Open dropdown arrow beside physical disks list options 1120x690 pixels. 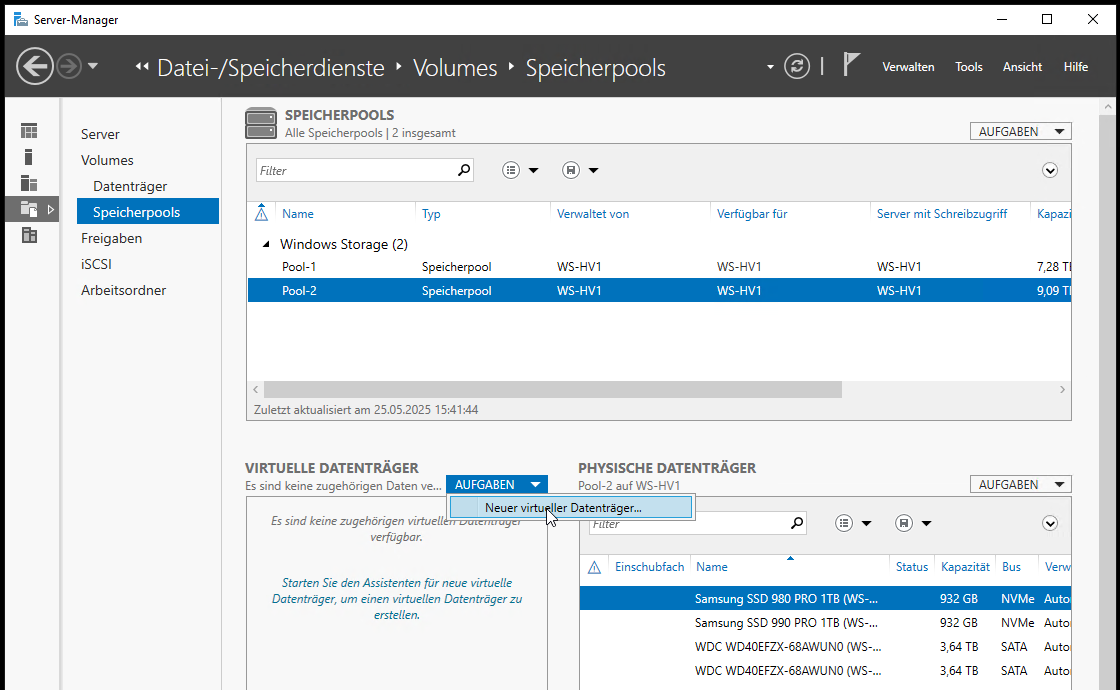click(x=866, y=524)
